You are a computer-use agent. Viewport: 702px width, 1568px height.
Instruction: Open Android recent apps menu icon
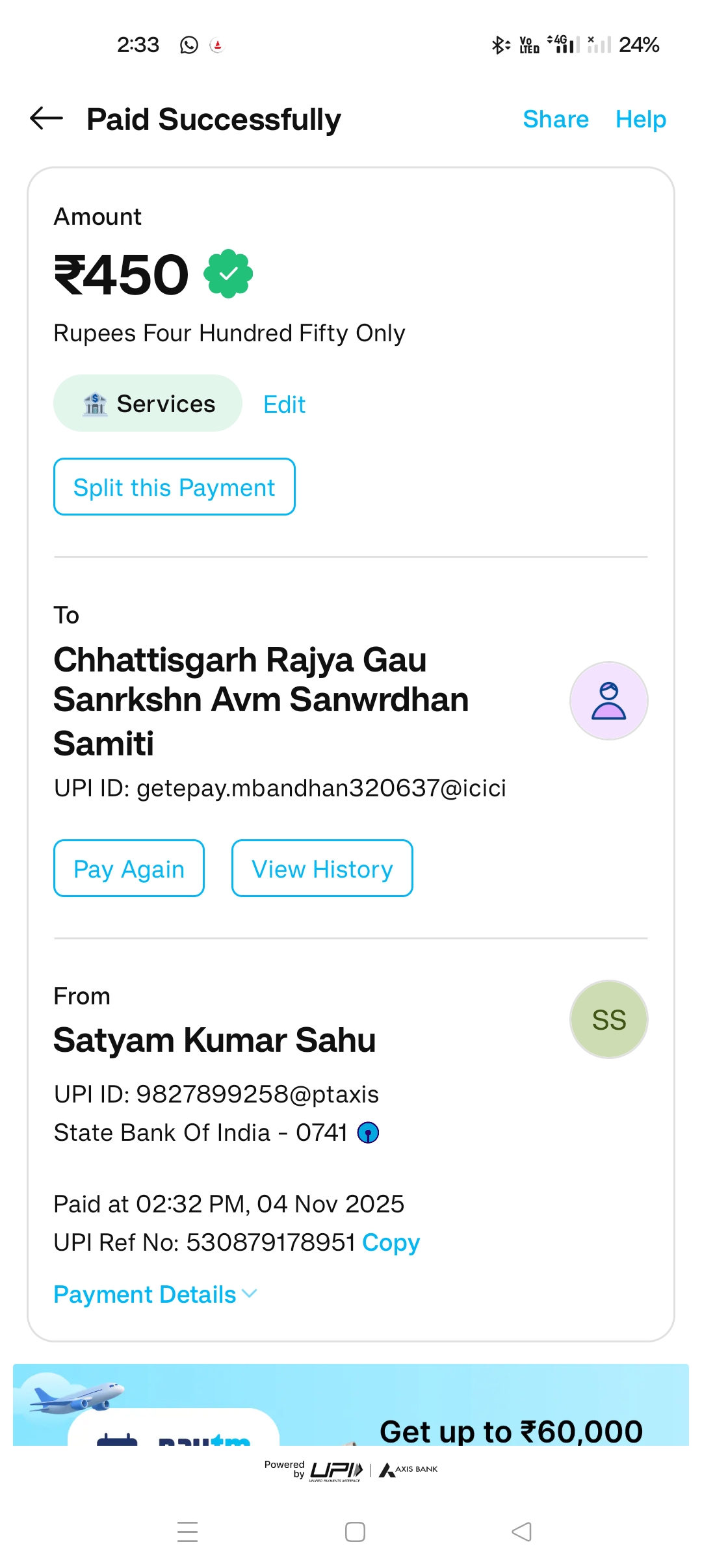point(188,1532)
